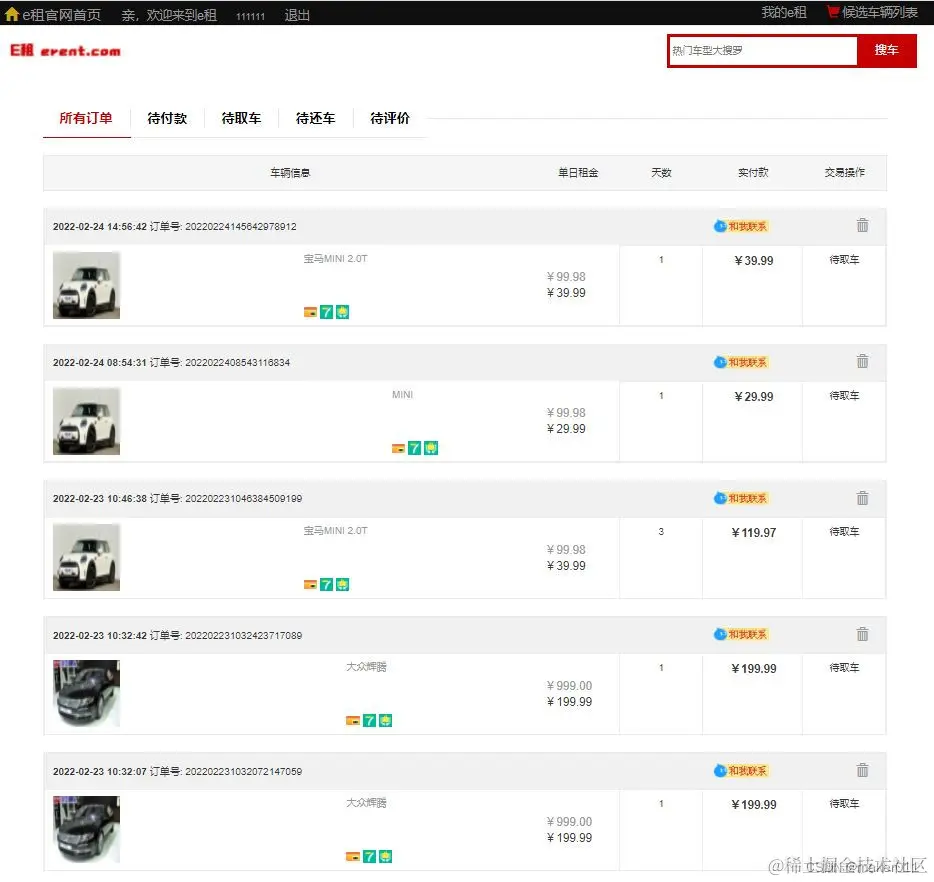Open 大众辉腾 thumbnail for the 10:32:07 order

click(86, 829)
